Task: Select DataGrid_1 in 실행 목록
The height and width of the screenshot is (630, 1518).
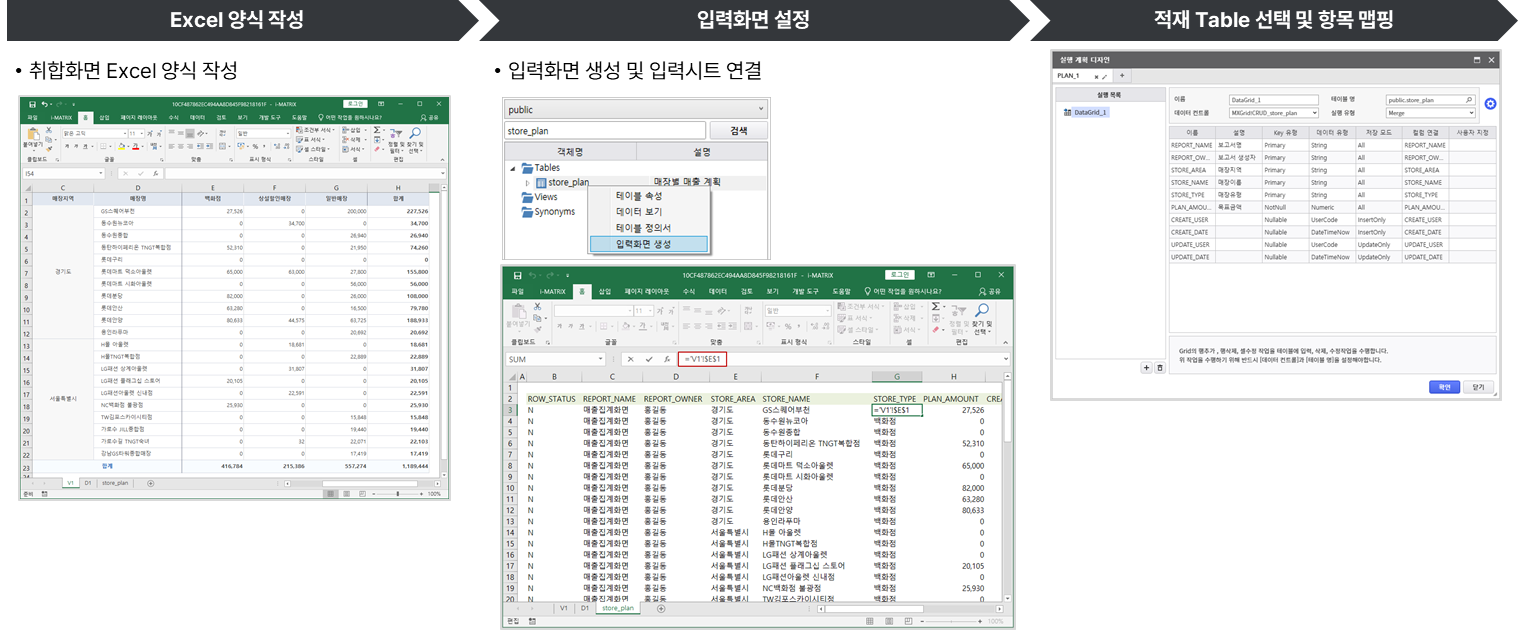Action: coord(1090,112)
